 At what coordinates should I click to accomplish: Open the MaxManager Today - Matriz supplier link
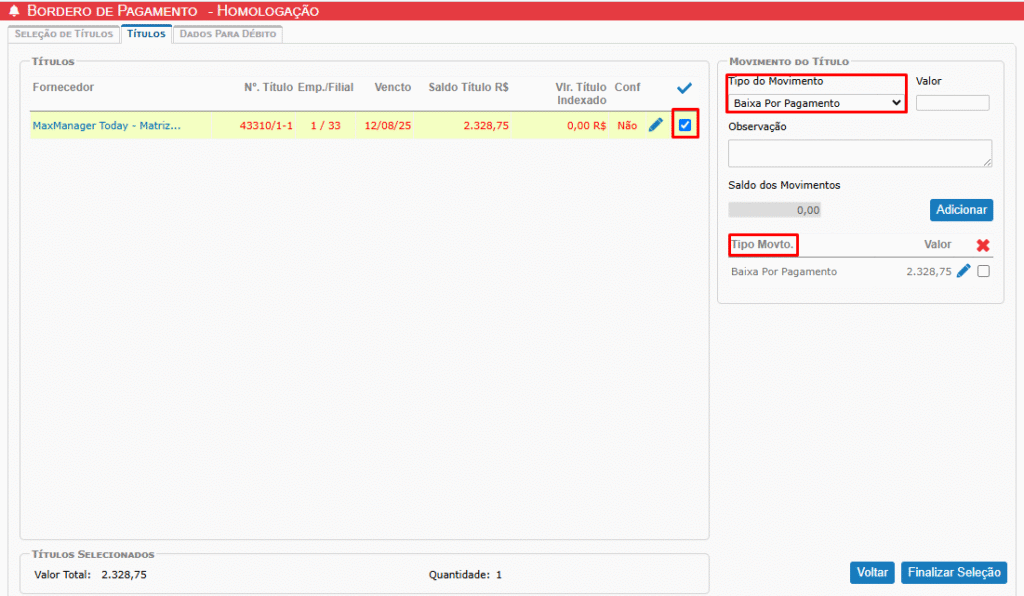pyautogui.click(x=107, y=126)
